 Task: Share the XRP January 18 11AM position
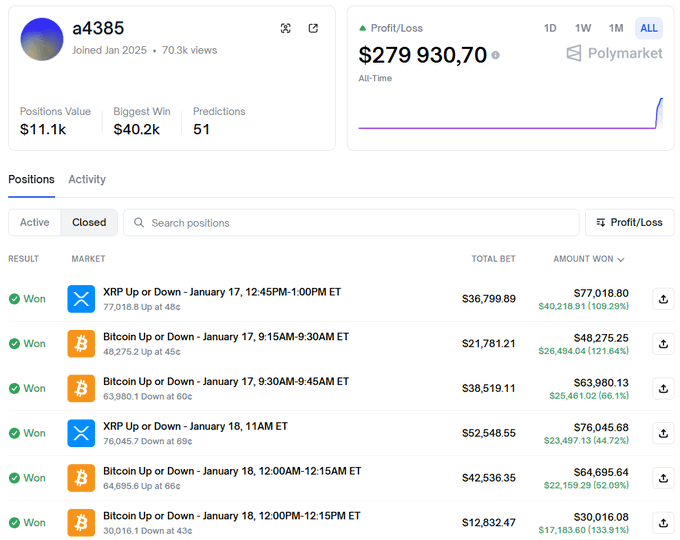tap(663, 433)
